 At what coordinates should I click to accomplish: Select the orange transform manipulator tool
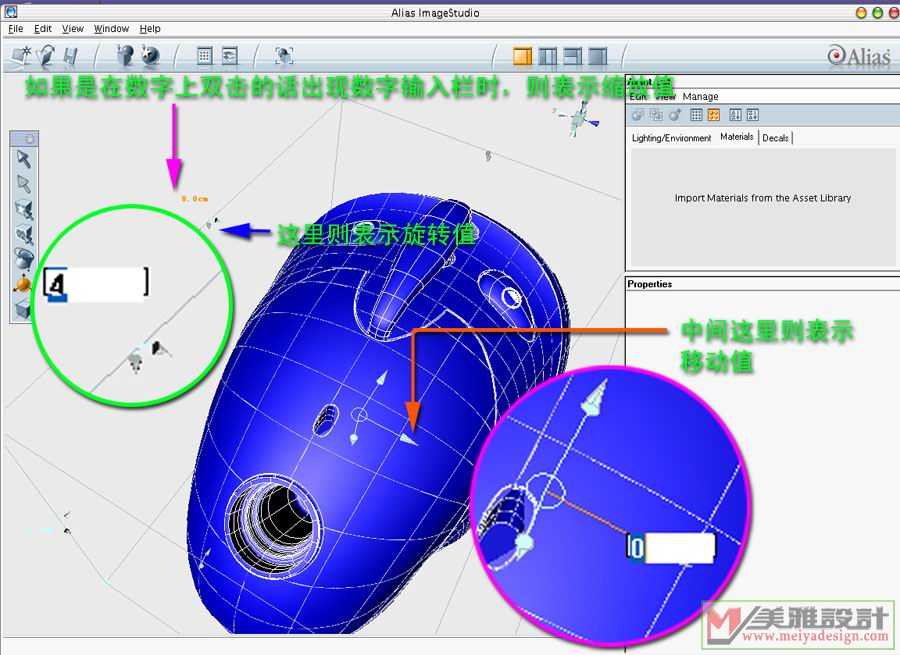point(22,284)
